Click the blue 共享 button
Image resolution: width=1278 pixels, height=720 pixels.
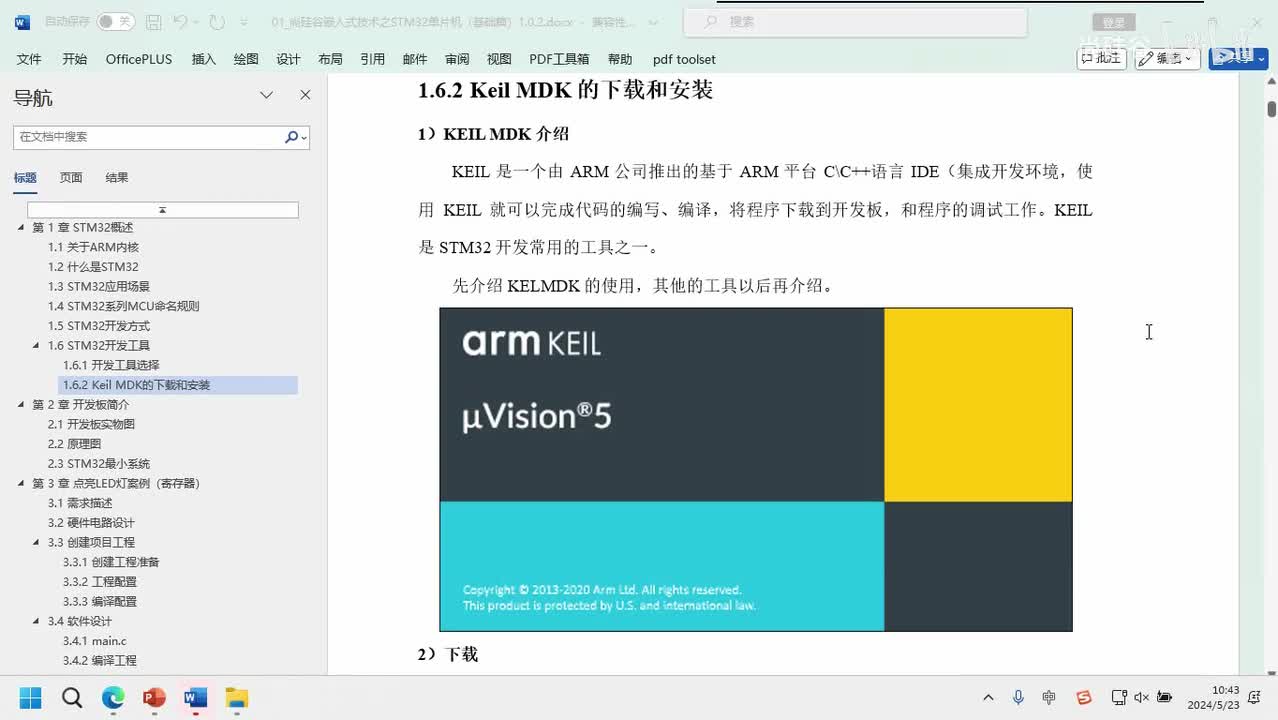1238,58
